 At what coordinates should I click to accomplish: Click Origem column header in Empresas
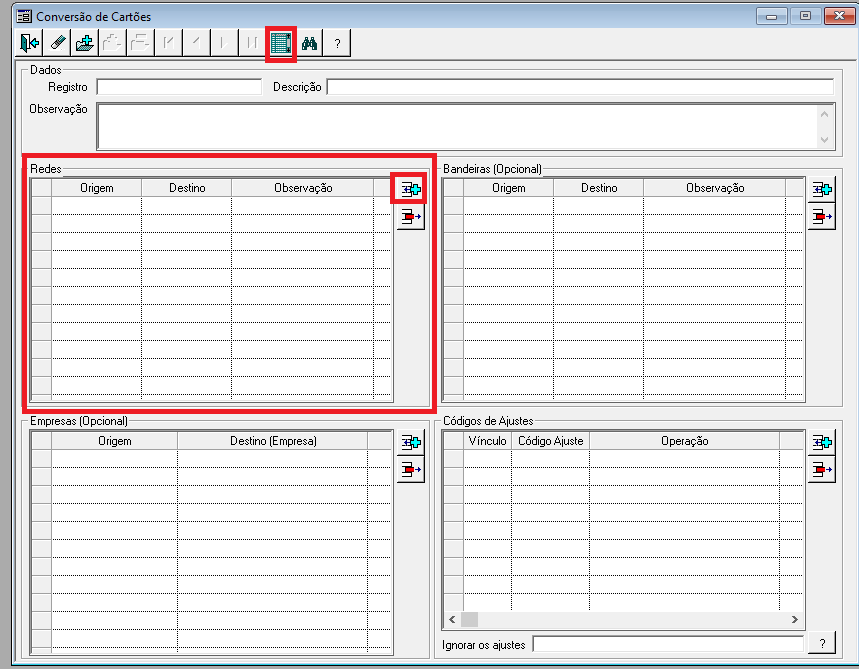click(x=114, y=441)
